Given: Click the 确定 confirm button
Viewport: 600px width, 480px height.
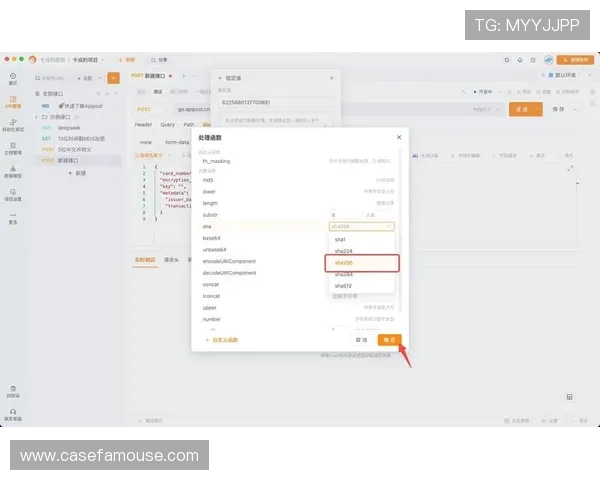Looking at the screenshot, I should click(x=389, y=340).
